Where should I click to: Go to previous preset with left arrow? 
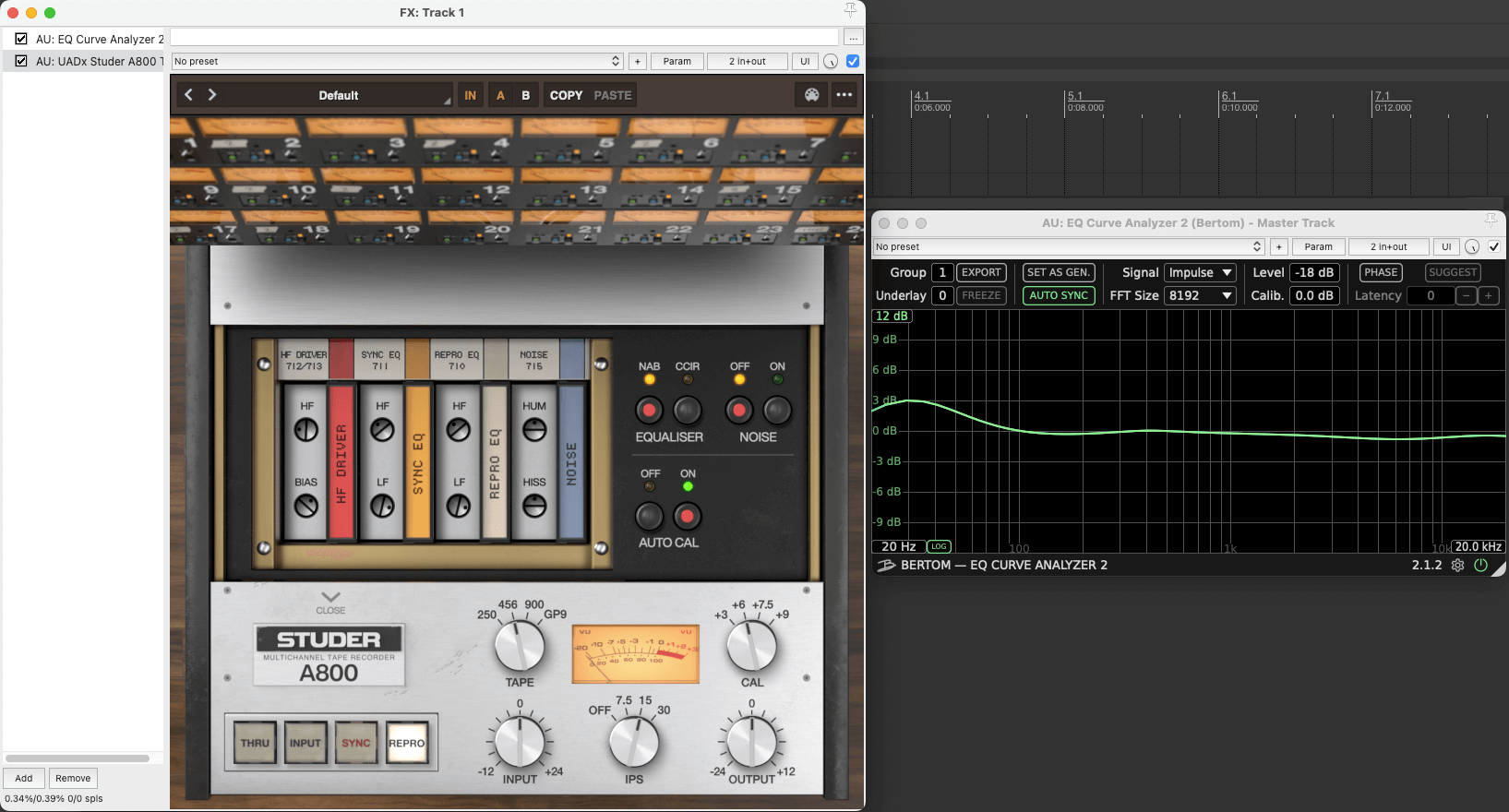coord(188,95)
